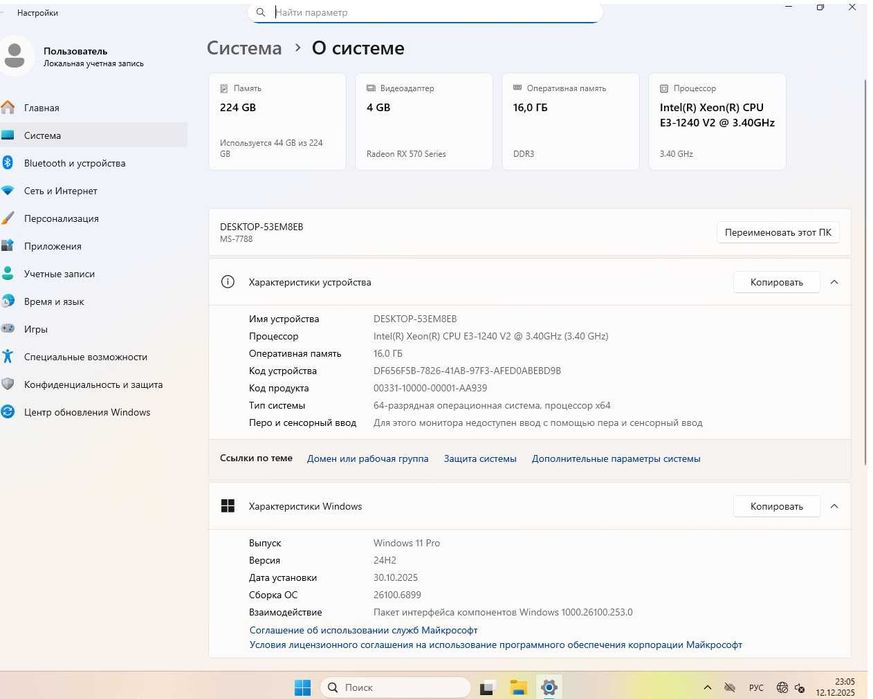Screen dimensions: 873x699
Task: Open Персонализация settings
Action: pyautogui.click(x=94, y=218)
